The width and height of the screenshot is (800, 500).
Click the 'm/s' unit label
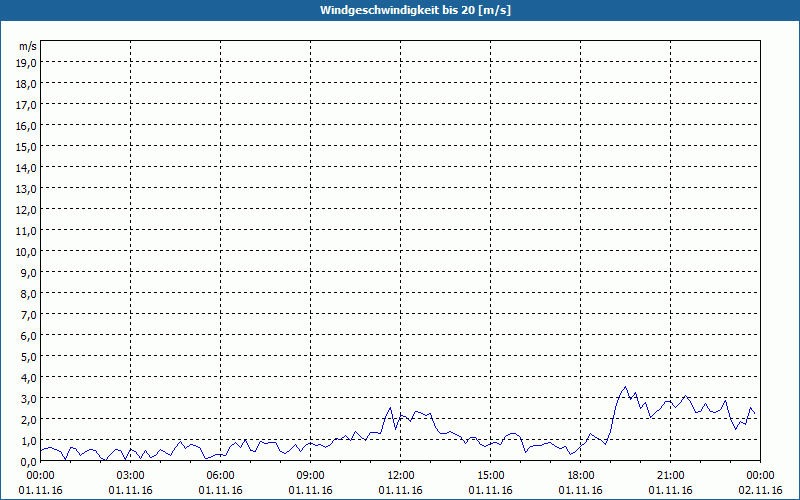[x=28, y=46]
